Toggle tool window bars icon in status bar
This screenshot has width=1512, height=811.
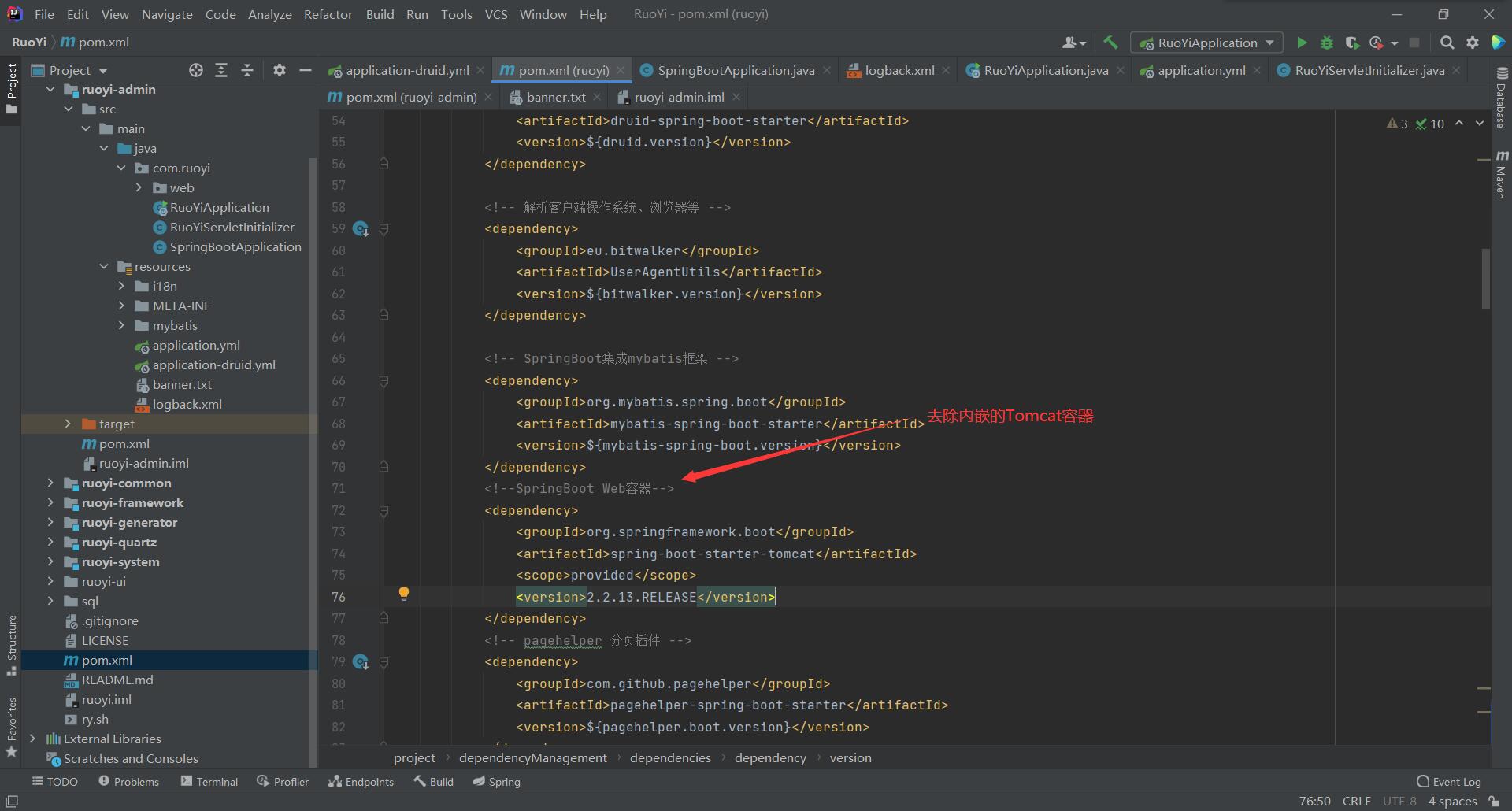tap(12, 801)
